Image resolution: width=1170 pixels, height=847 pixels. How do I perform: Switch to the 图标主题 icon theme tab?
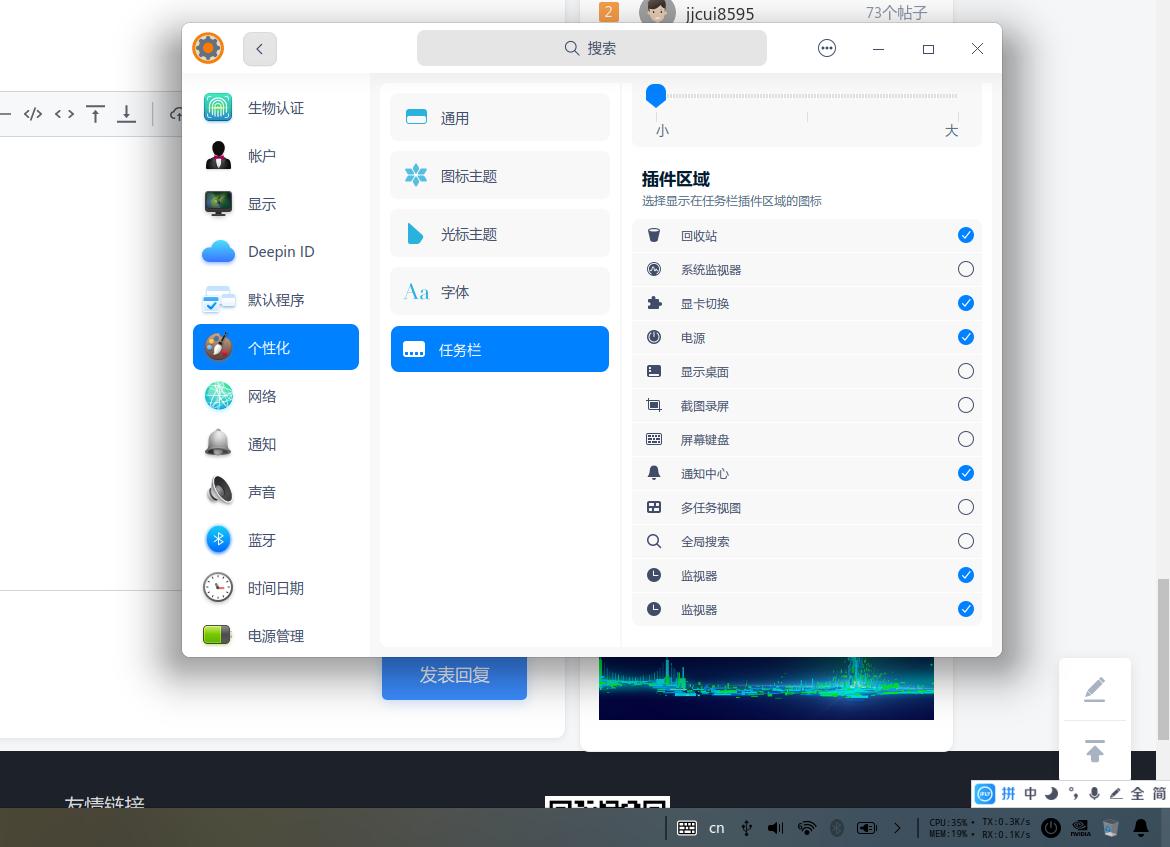point(499,175)
